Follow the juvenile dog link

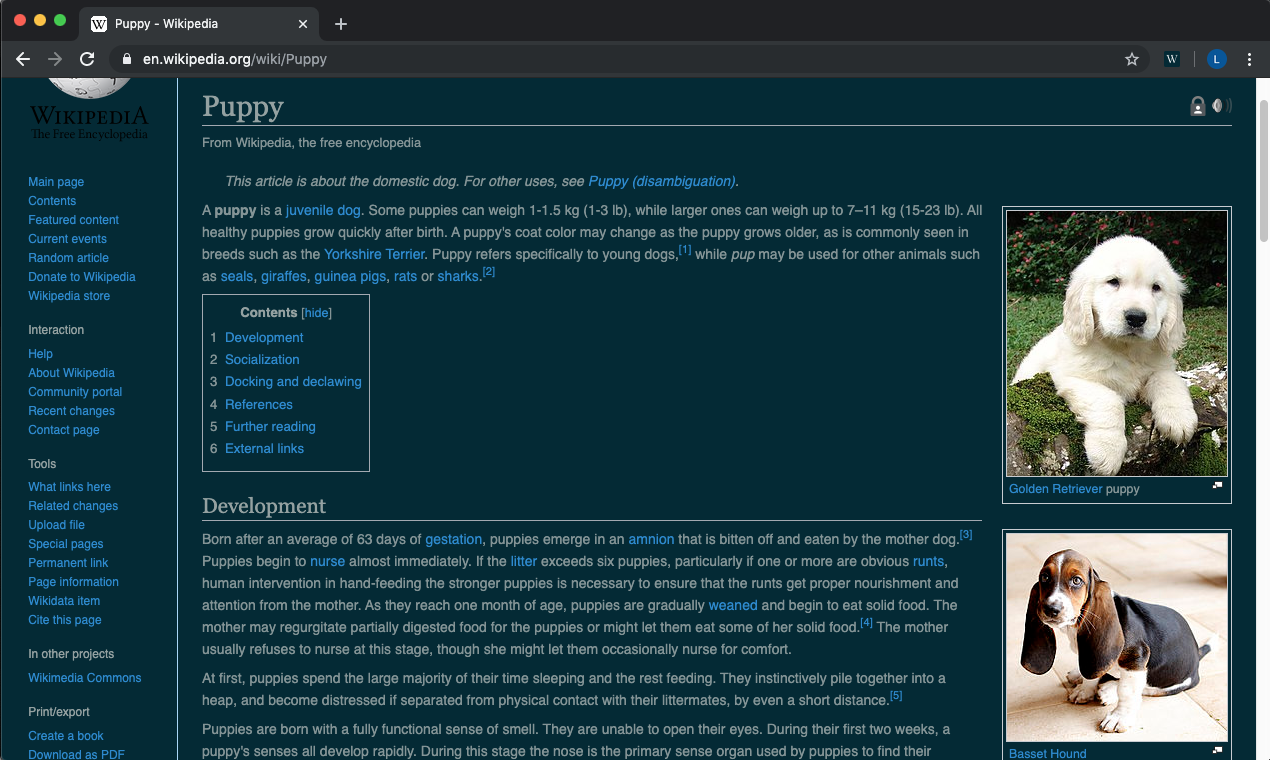tap(322, 210)
